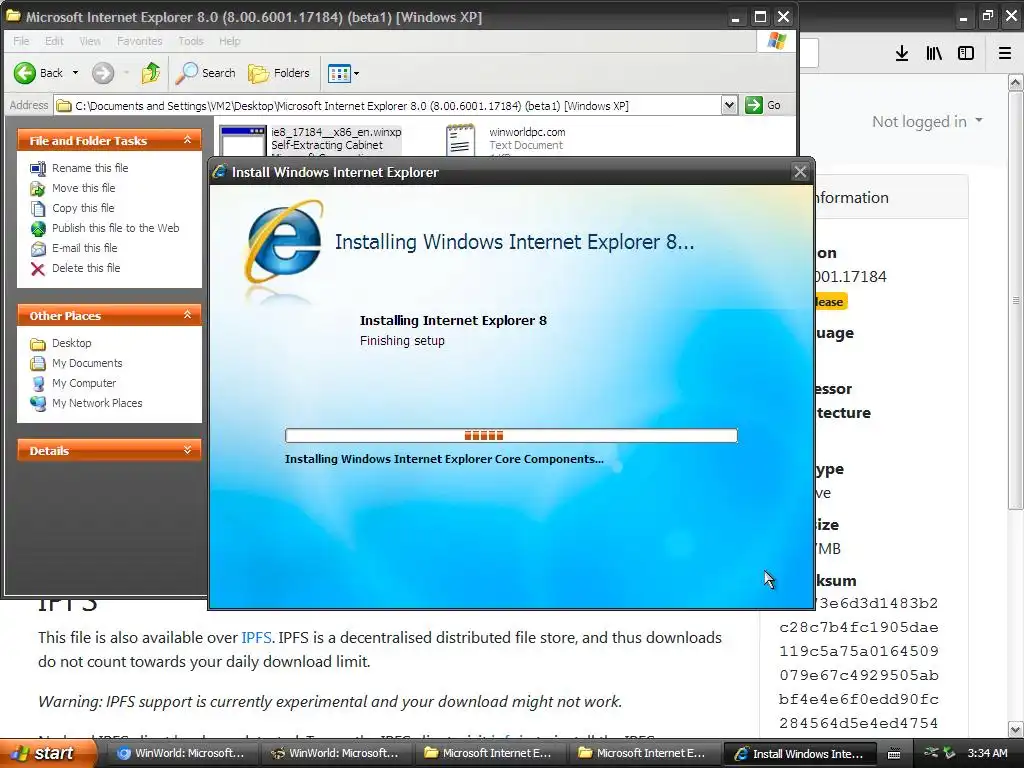Click E-mail this file envelope icon
The height and width of the screenshot is (768, 1024).
point(38,249)
